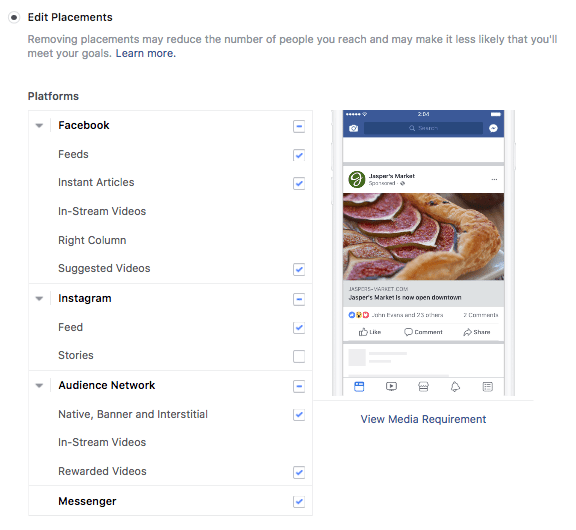Toggle the Messenger placement checkbox
This screenshot has width=576, height=530.
tap(299, 501)
